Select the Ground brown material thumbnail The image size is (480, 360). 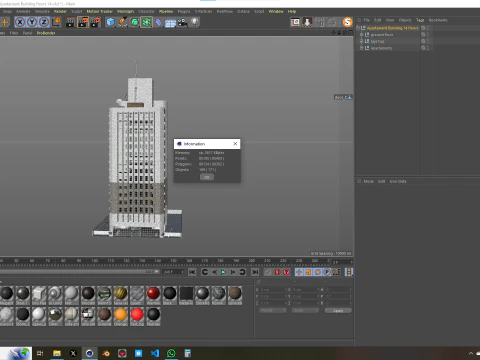coord(104,316)
